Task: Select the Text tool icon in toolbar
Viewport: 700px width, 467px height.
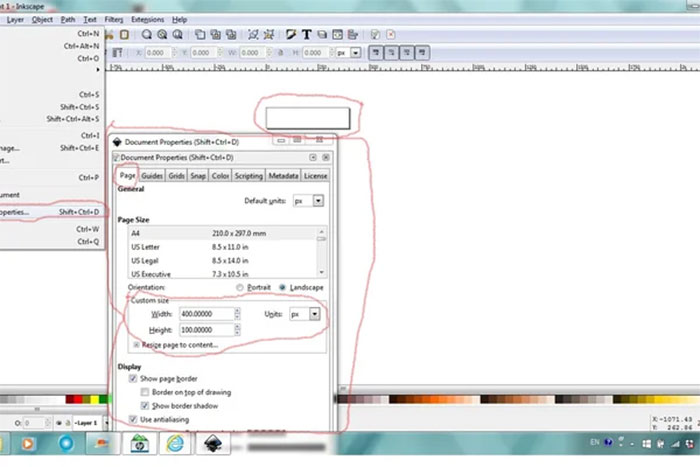Action: pos(306,34)
